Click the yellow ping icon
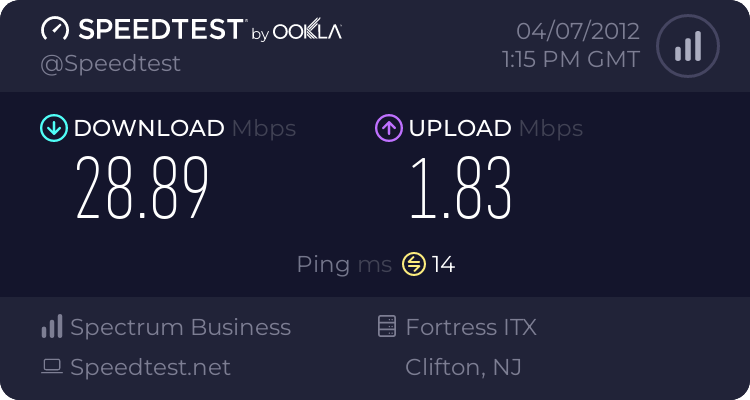 pos(414,264)
